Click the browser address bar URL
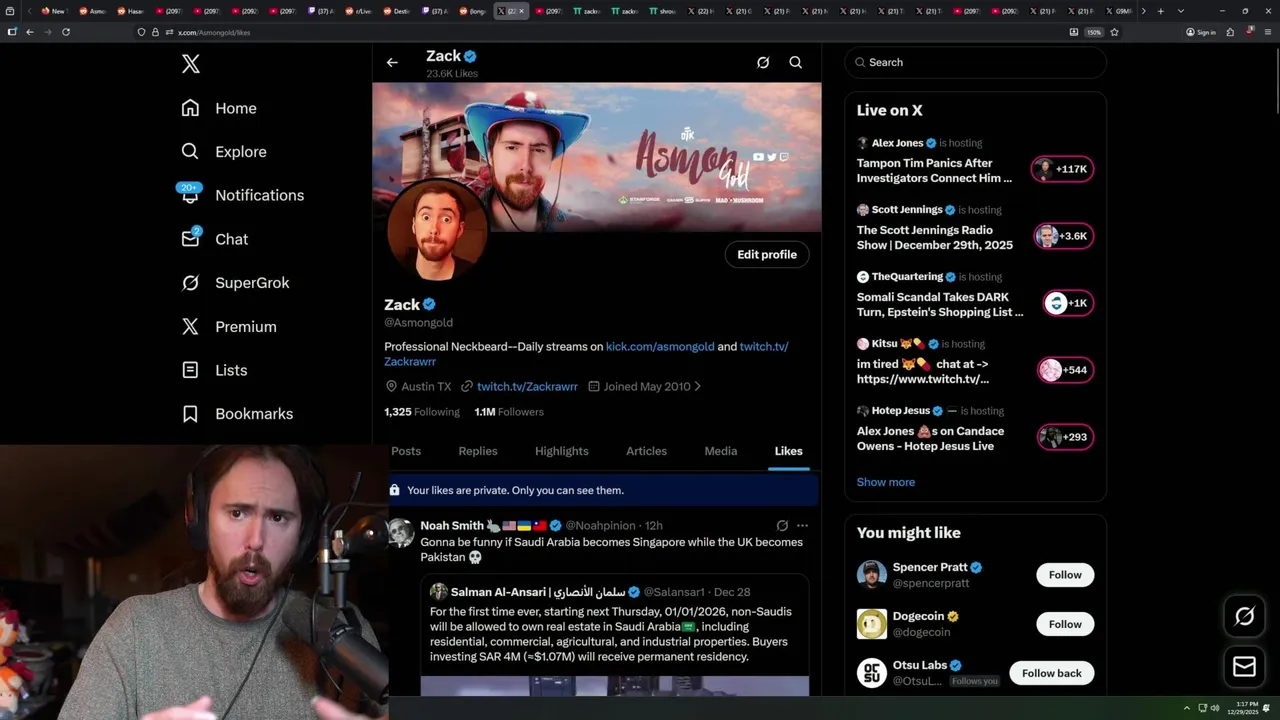The image size is (1280, 720). (214, 32)
